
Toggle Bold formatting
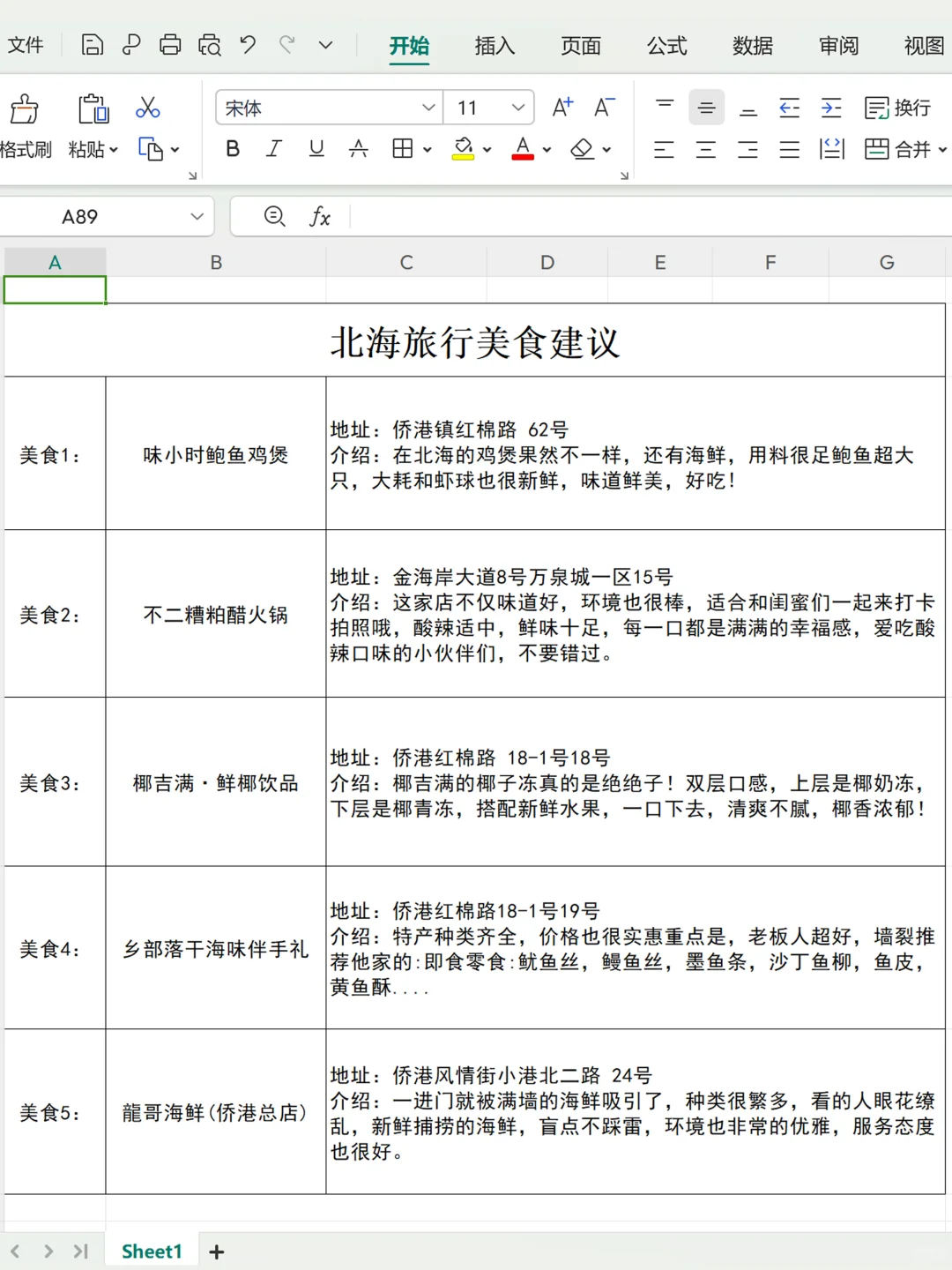coord(233,149)
